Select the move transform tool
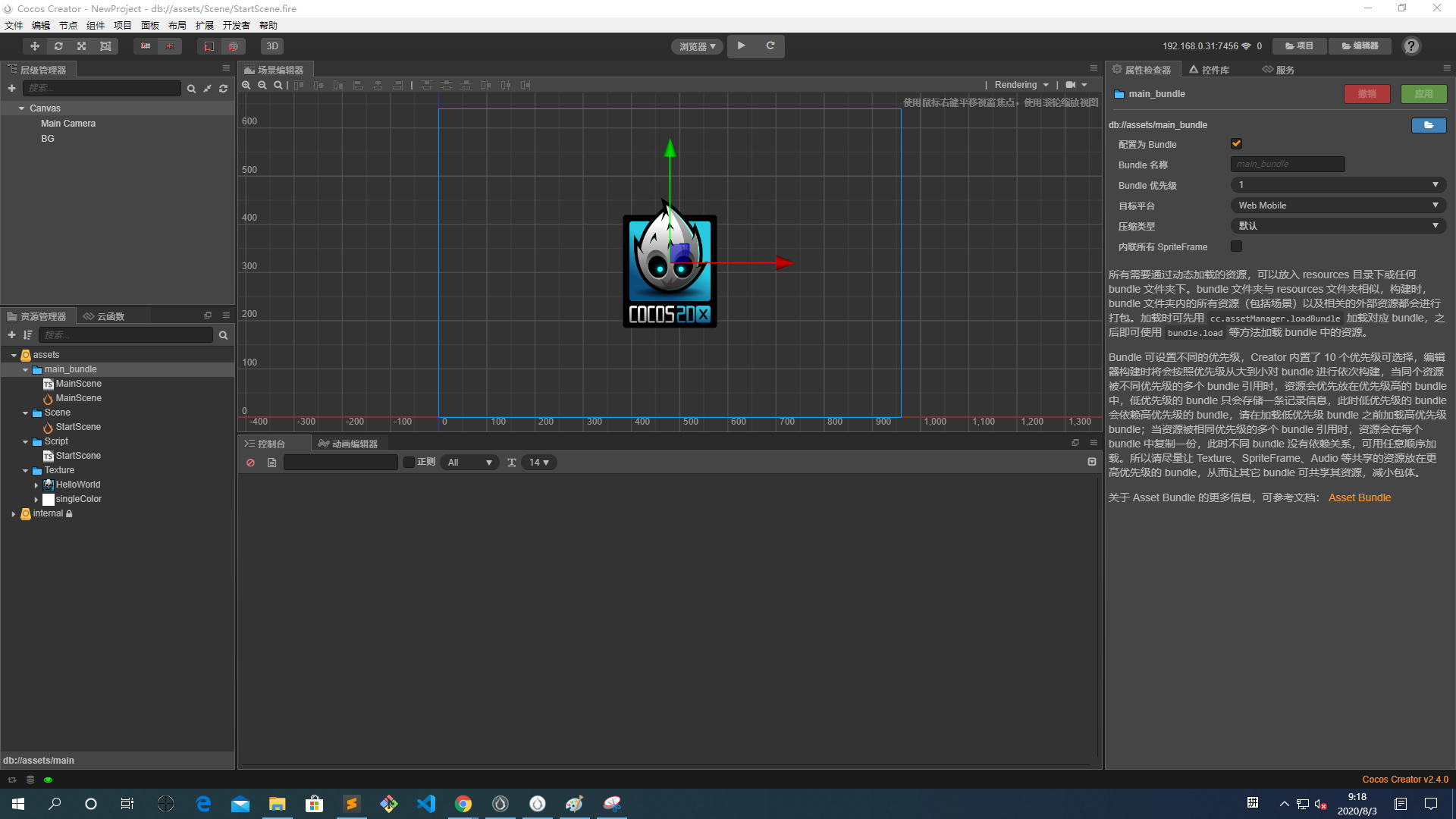 pyautogui.click(x=35, y=46)
